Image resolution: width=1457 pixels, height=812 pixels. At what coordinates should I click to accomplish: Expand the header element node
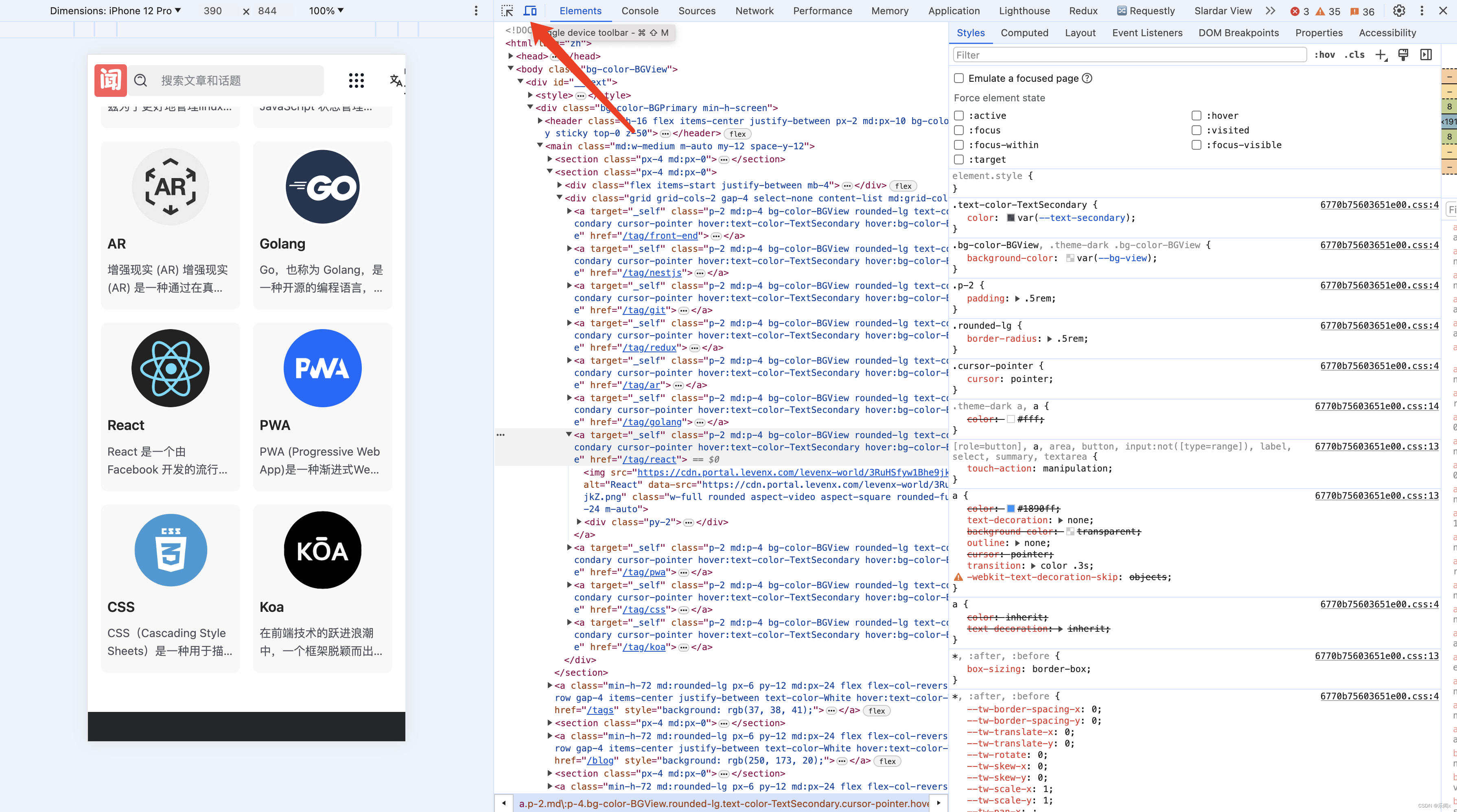[x=540, y=120]
